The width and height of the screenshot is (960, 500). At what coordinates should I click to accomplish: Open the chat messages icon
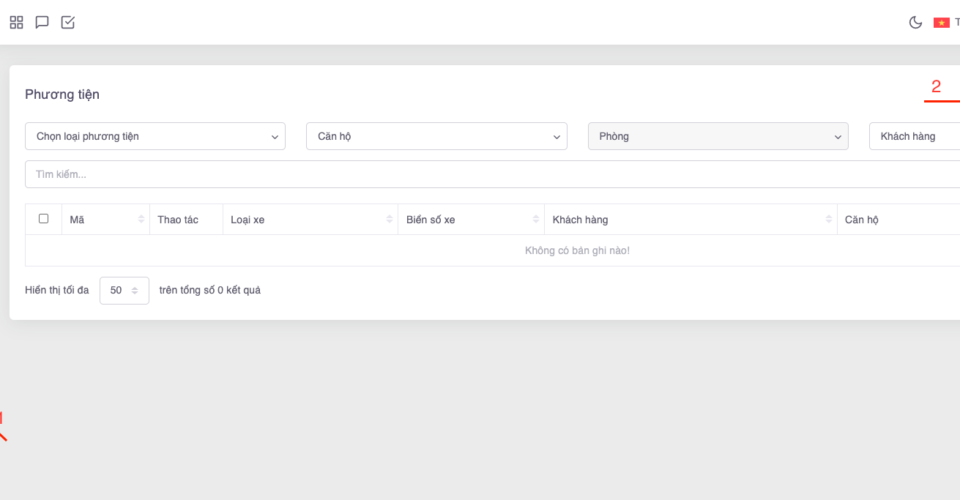pyautogui.click(x=42, y=22)
